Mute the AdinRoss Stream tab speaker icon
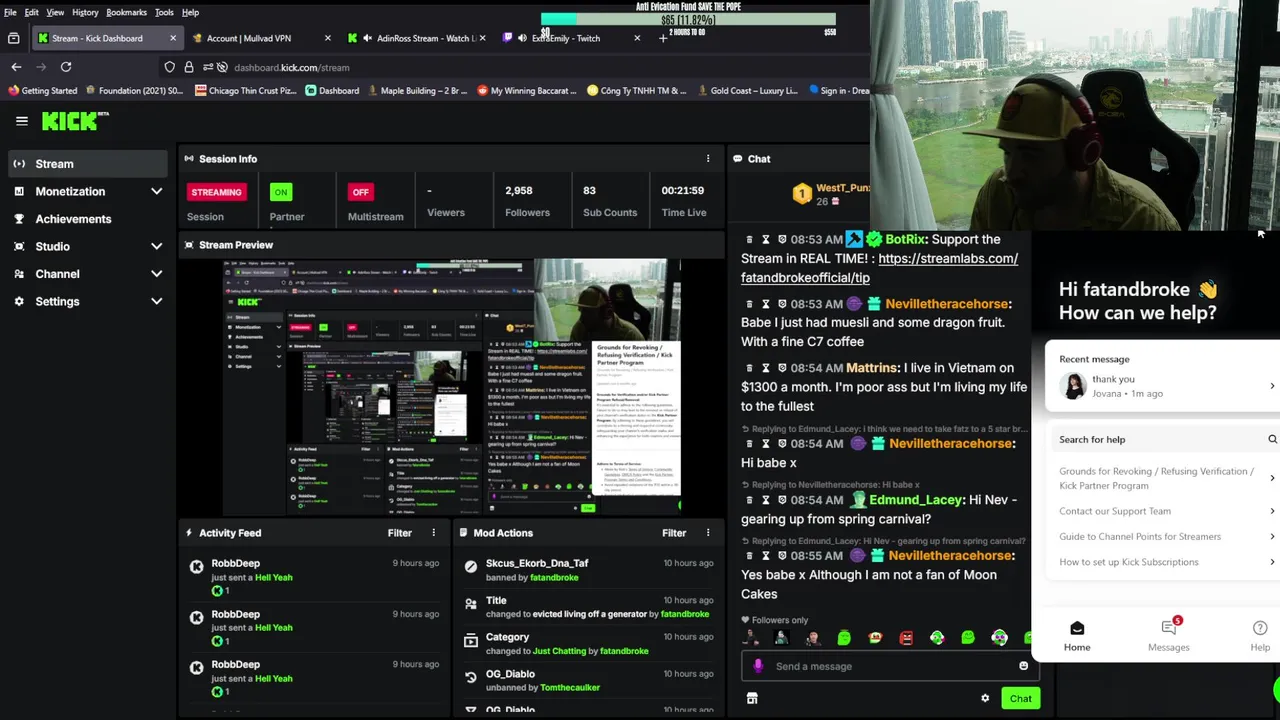The width and height of the screenshot is (1280, 720). coord(367,38)
